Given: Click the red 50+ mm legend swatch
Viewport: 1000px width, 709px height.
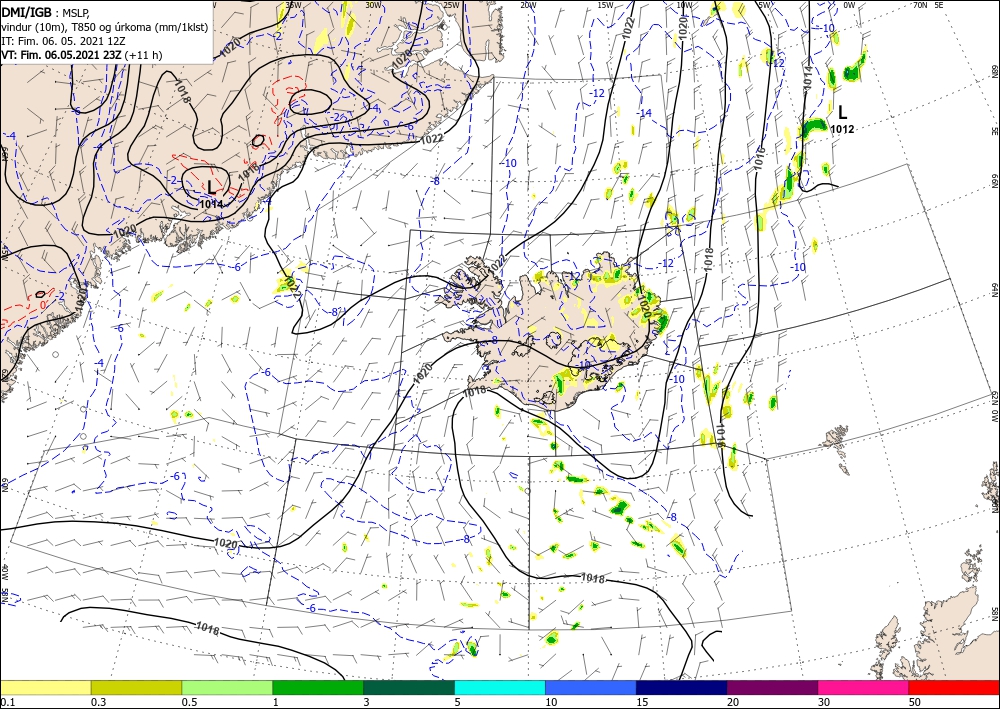Looking at the screenshot, I should (x=954, y=687).
